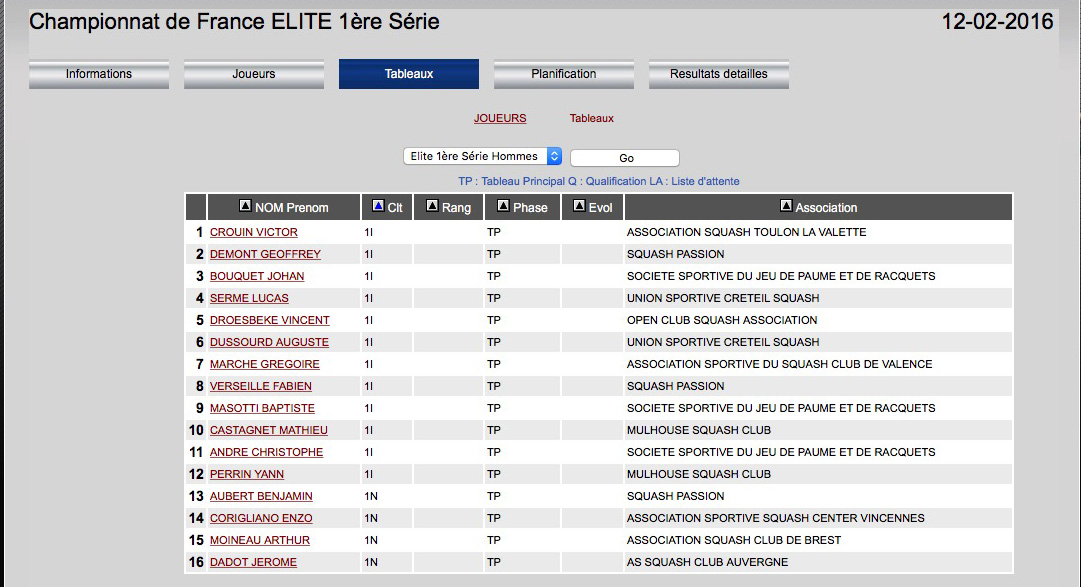Click sort arrow icon beside NOM Prenom
The image size is (1081, 587).
pyautogui.click(x=245, y=207)
